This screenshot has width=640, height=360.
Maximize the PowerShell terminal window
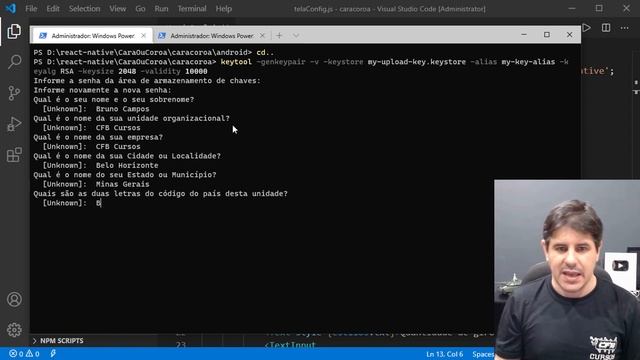[x=547, y=35]
